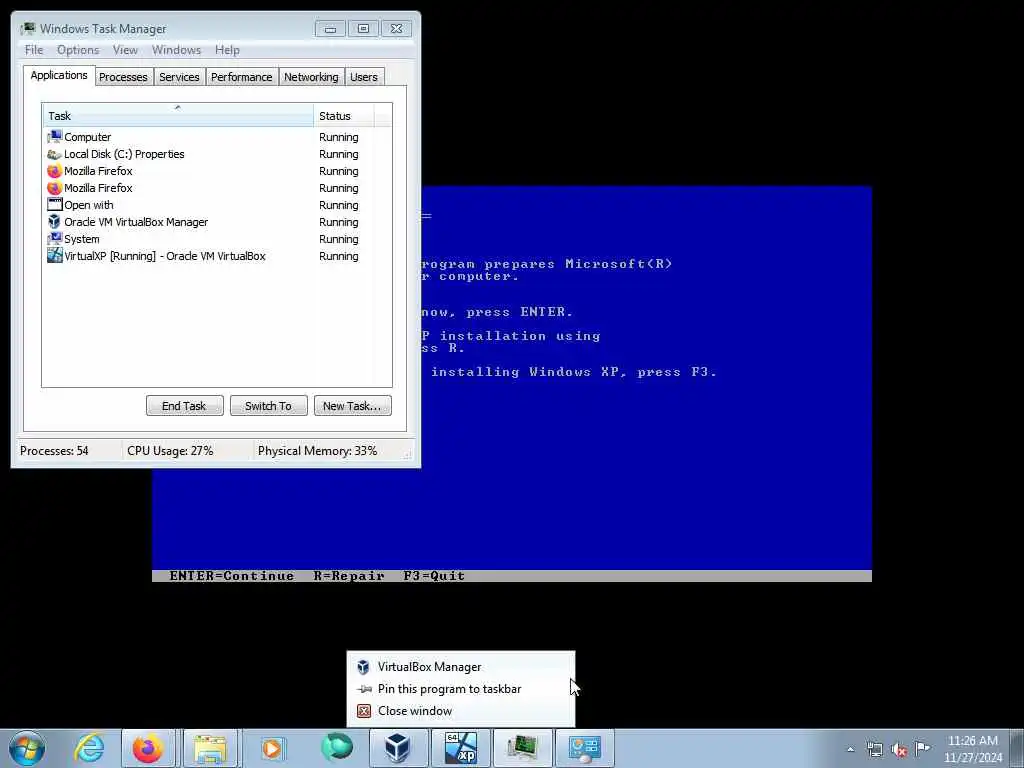Screen dimensions: 1024x768
Task: Select the Computer task row text
Action: point(88,137)
